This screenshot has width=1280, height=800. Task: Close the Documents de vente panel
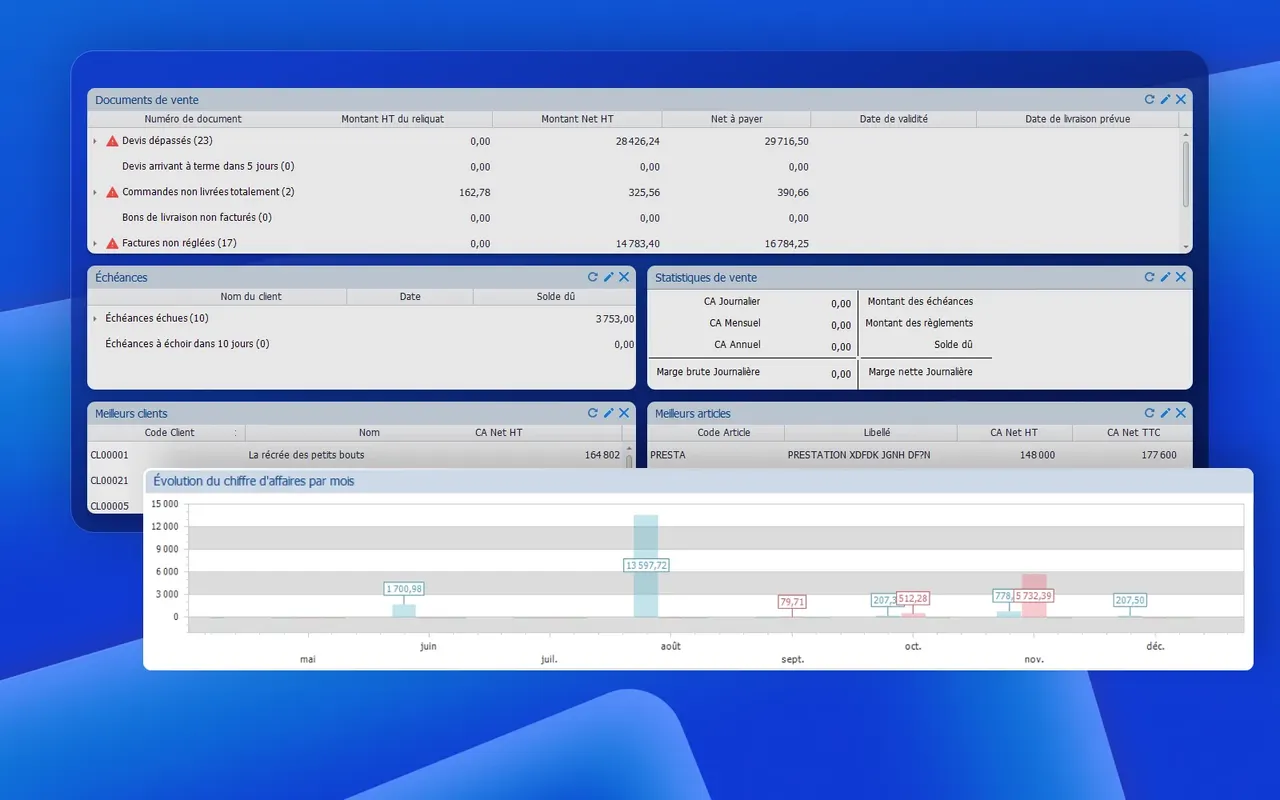click(x=1181, y=99)
